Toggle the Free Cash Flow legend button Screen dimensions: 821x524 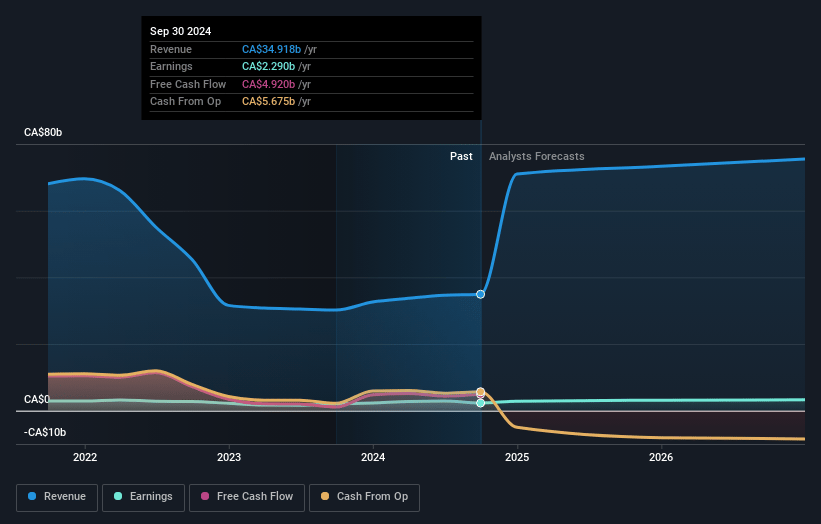pyautogui.click(x=247, y=497)
